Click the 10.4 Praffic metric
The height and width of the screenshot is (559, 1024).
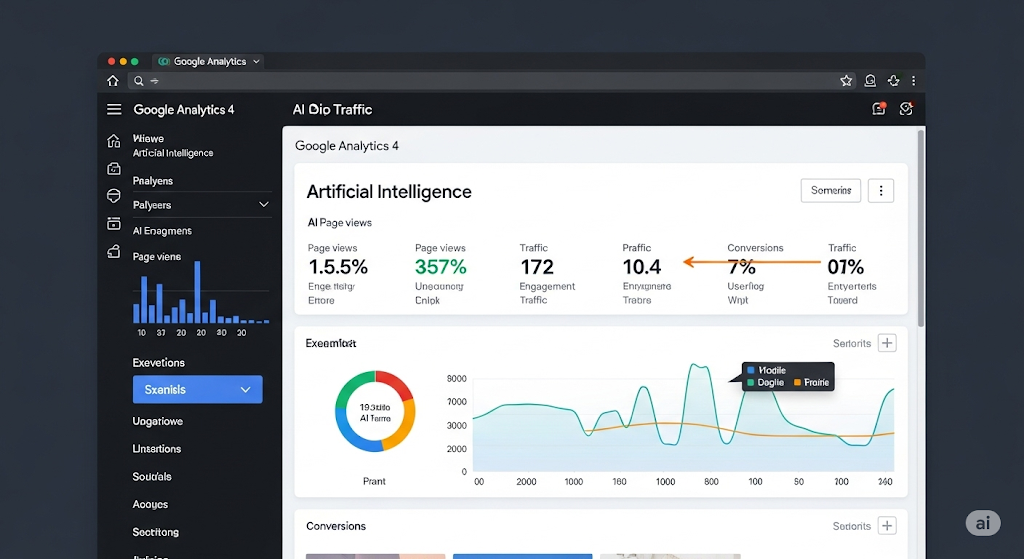pos(642,267)
